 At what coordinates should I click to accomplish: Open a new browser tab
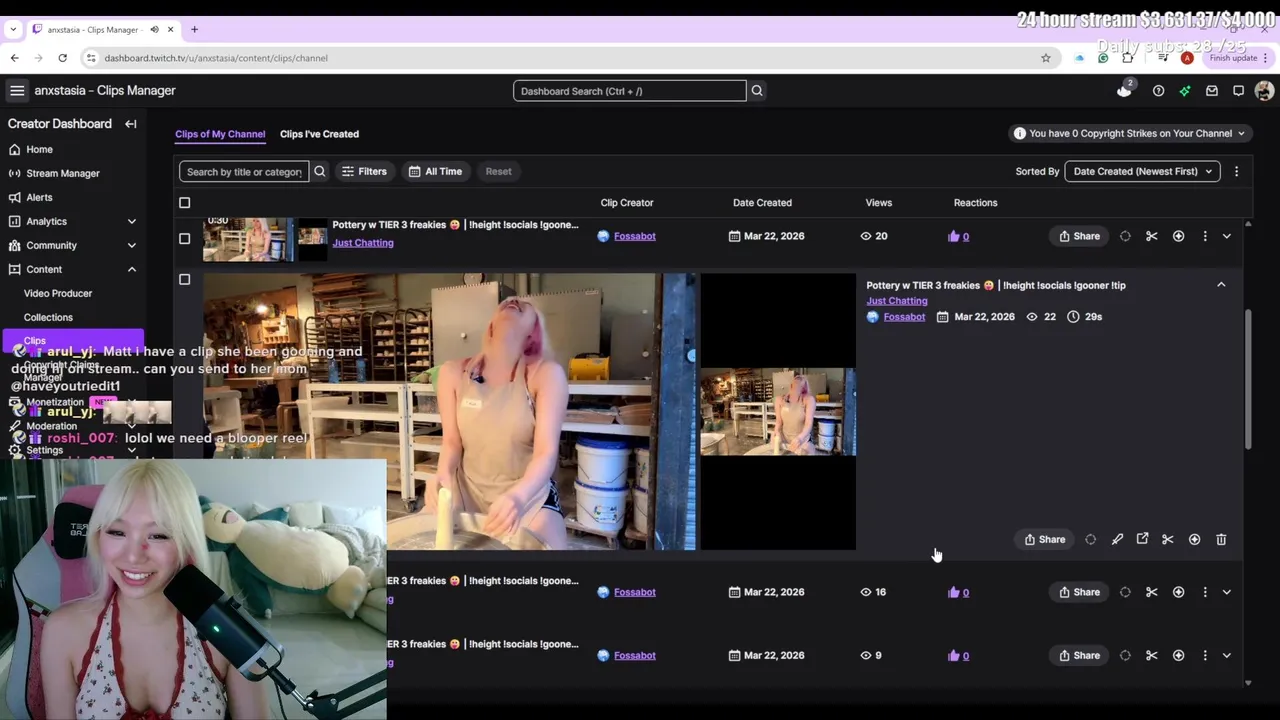tap(194, 29)
